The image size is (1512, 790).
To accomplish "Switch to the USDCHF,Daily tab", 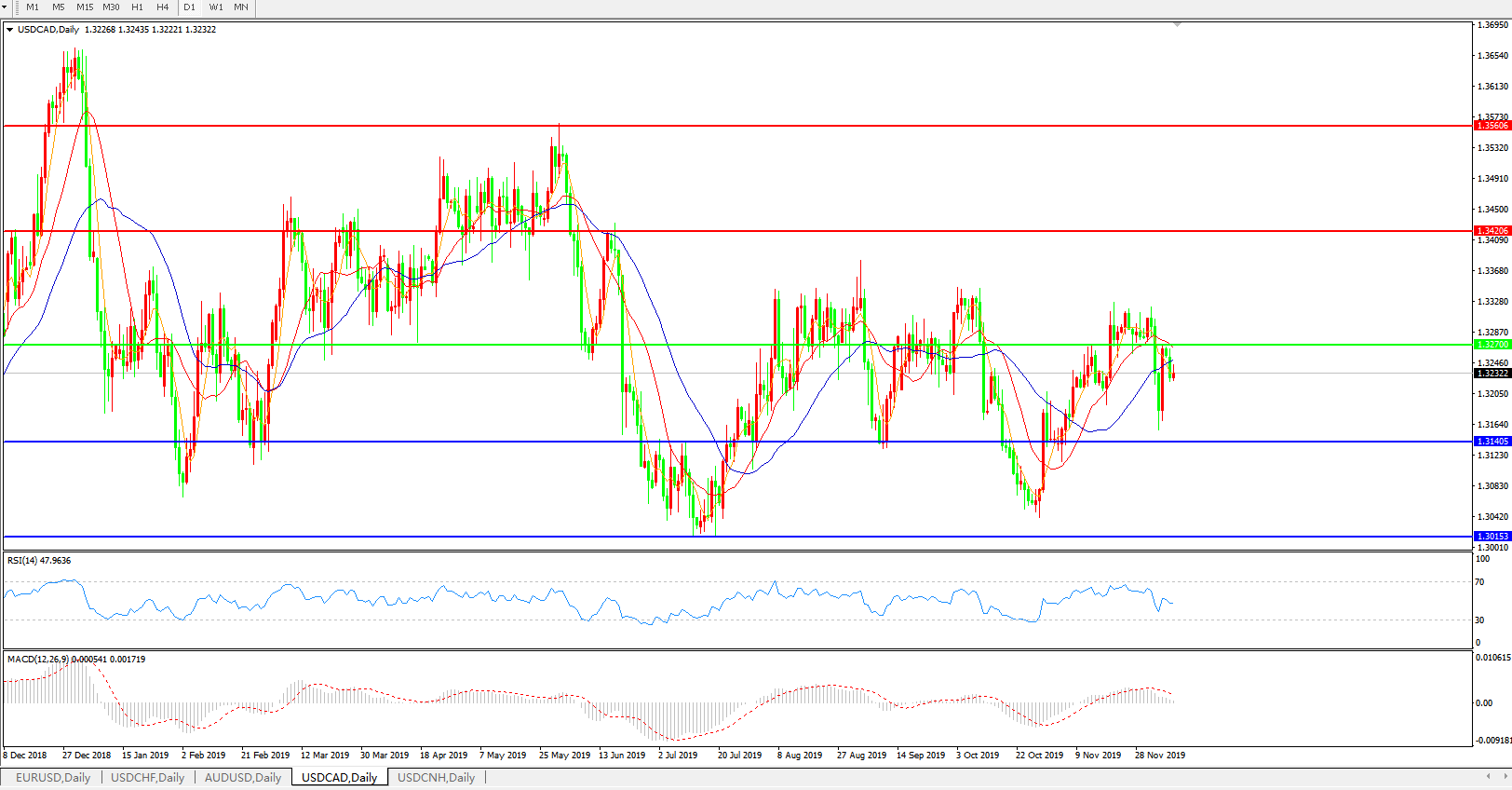I will [147, 778].
